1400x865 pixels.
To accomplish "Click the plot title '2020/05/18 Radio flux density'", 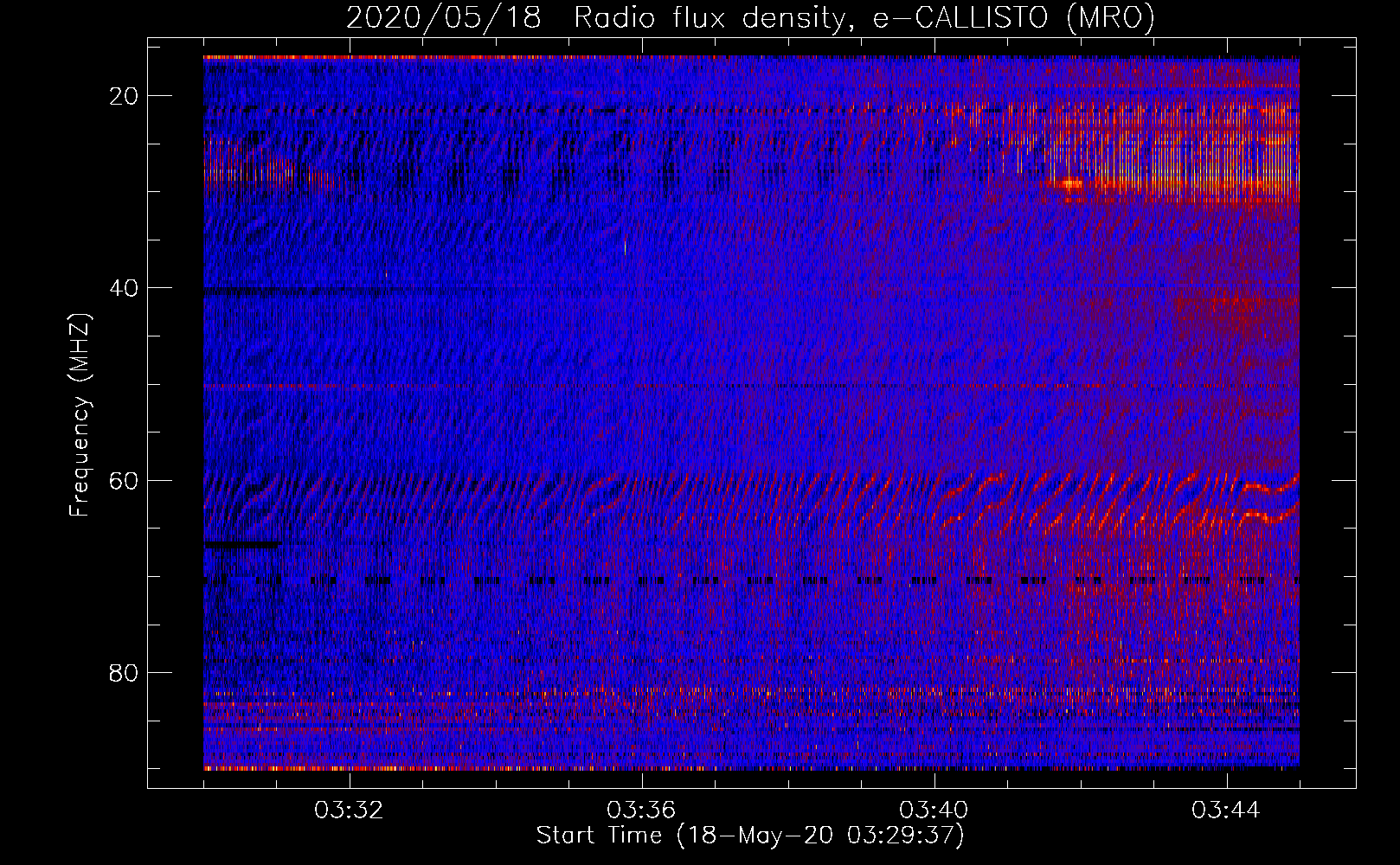I will 595,17.
